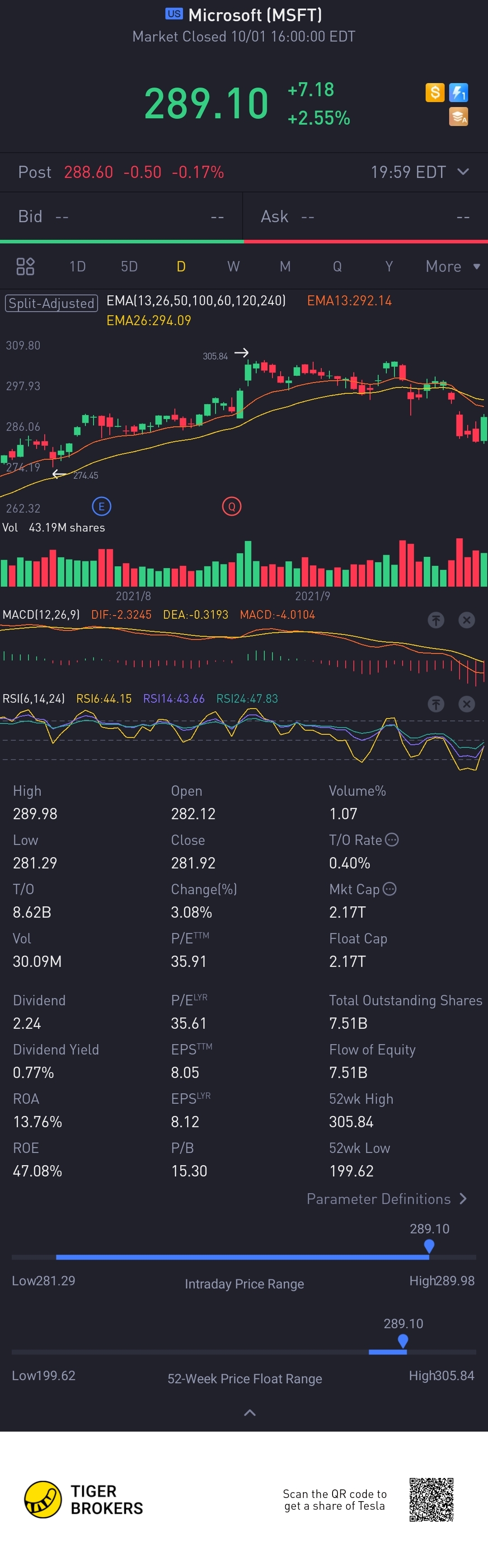Tap the RSI6:44.15 value
Image resolution: width=488 pixels, height=1568 pixels.
pos(103,698)
